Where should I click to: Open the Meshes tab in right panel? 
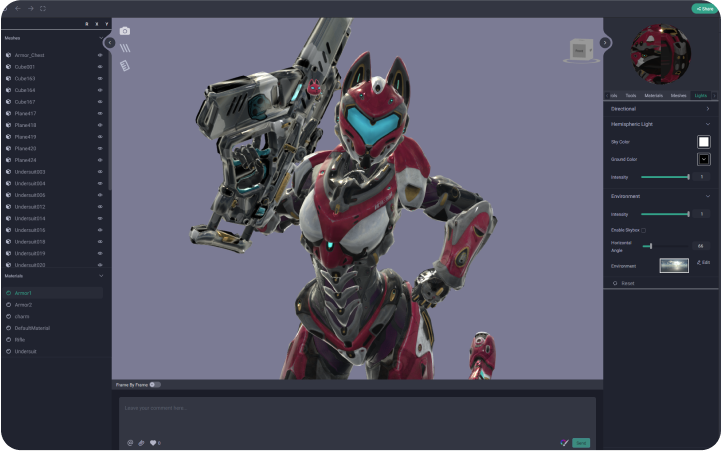678,95
